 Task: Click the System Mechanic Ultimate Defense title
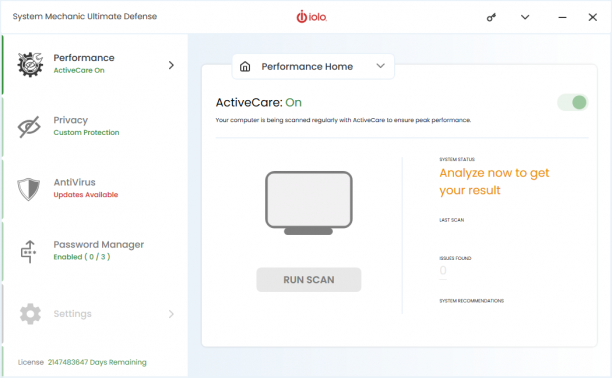(x=85, y=16)
